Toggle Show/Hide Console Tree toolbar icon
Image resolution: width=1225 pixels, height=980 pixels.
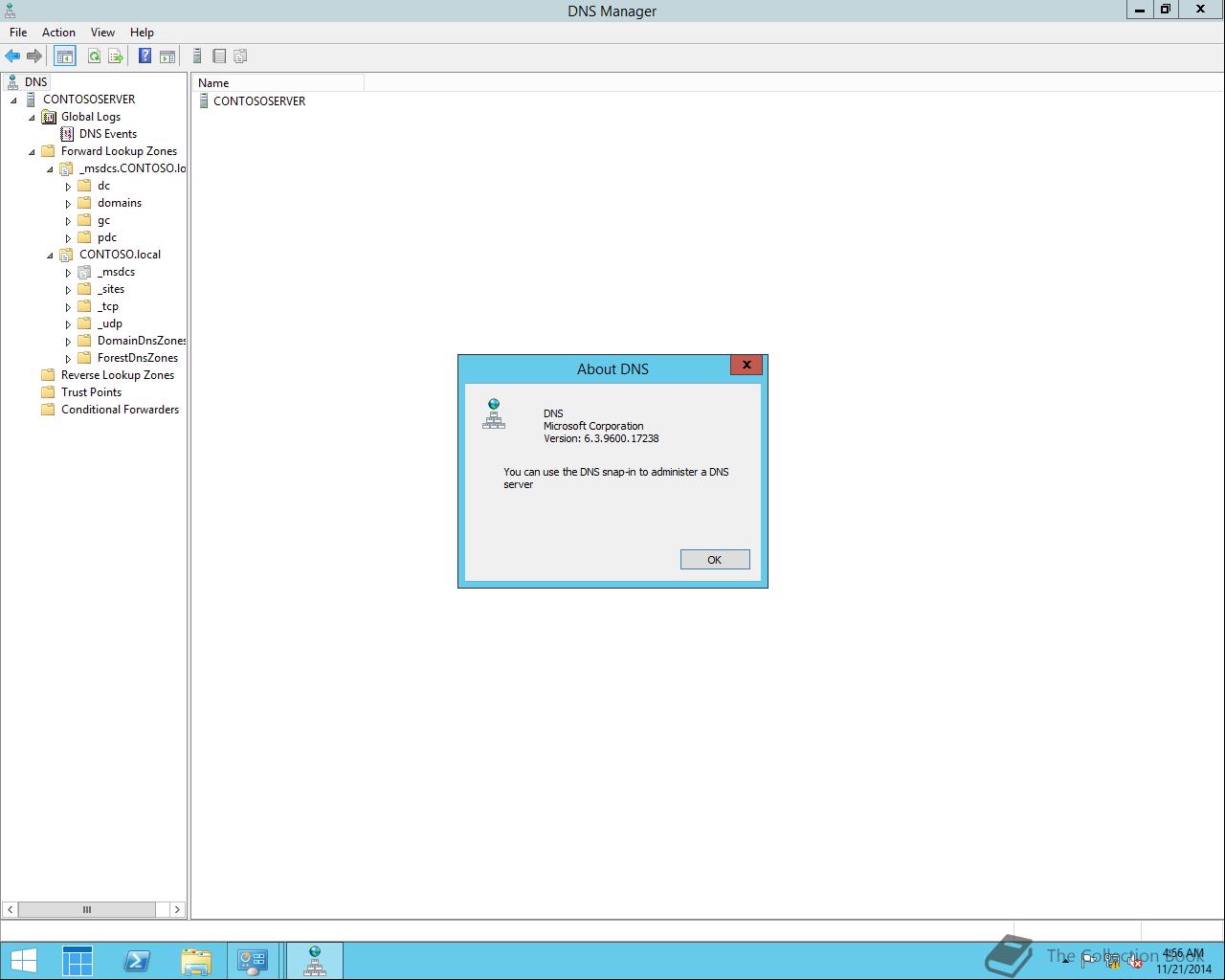tap(64, 56)
